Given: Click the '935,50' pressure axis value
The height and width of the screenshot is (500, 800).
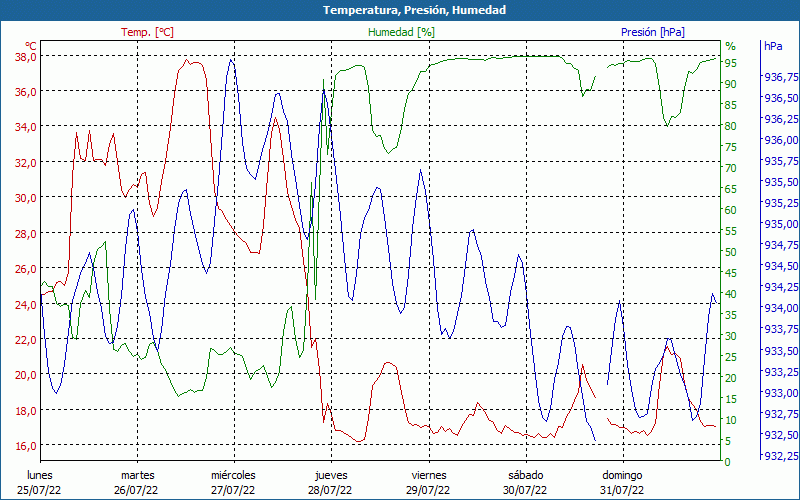Looking at the screenshot, I should [781, 182].
